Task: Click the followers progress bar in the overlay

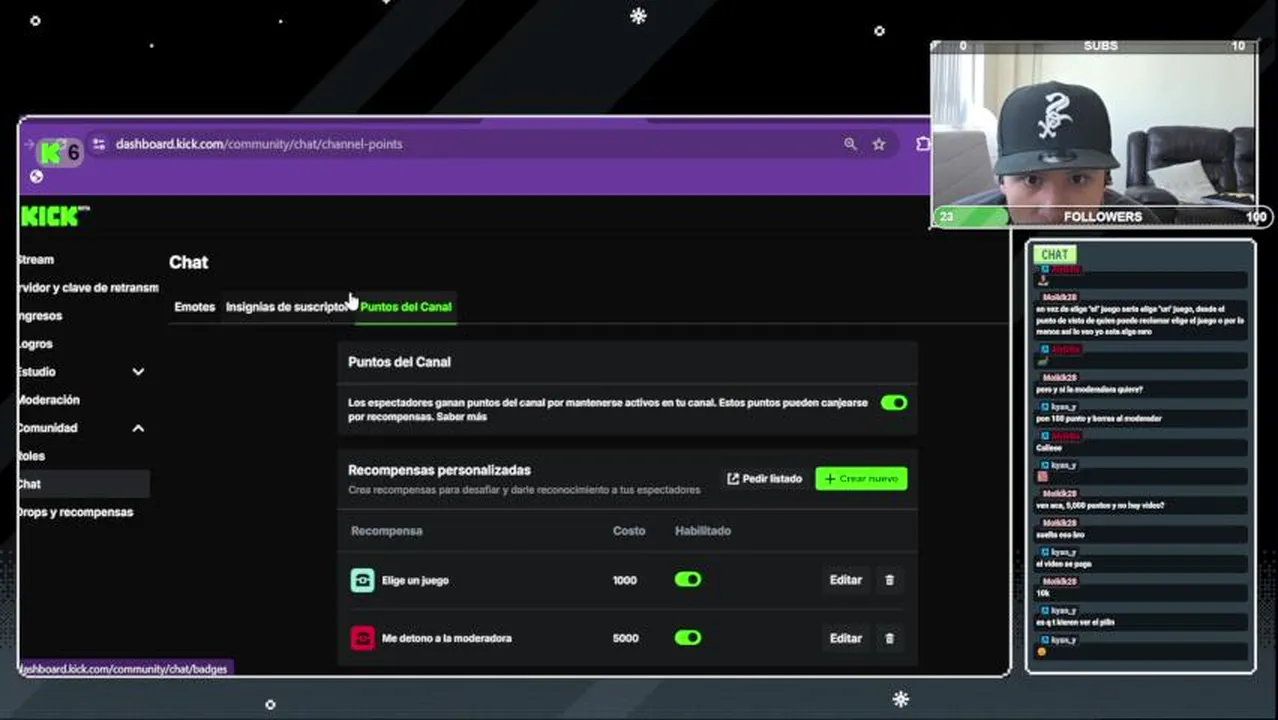Action: click(1102, 216)
